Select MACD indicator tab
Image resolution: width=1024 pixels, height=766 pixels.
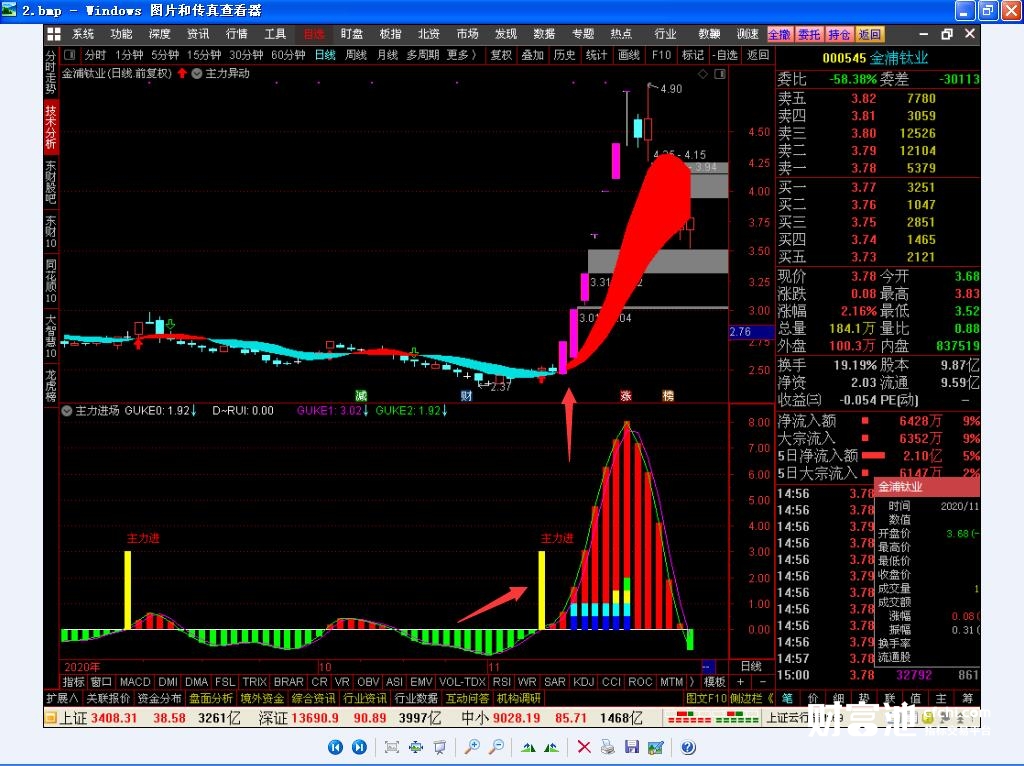(135, 682)
